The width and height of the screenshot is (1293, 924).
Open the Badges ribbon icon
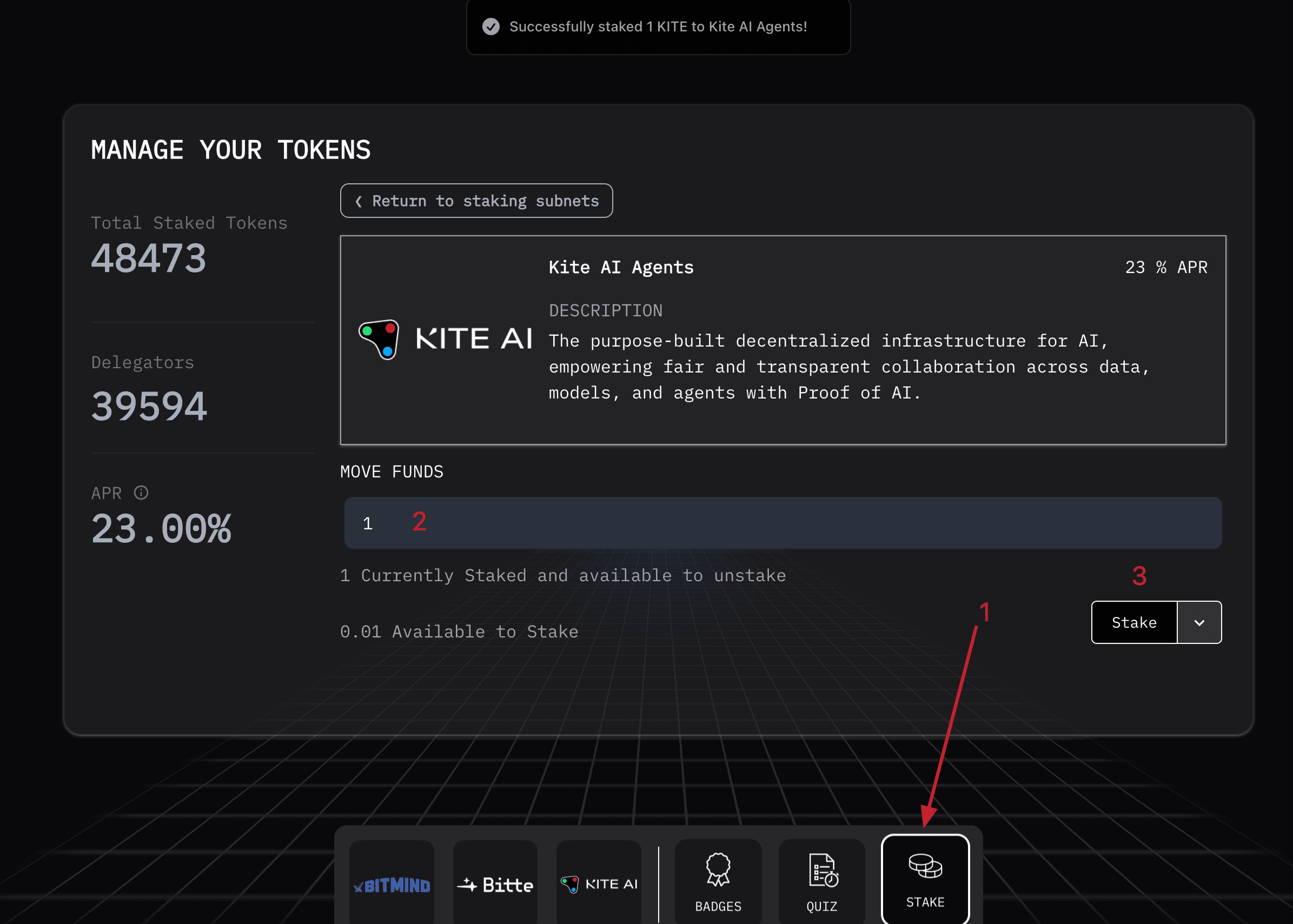718,869
